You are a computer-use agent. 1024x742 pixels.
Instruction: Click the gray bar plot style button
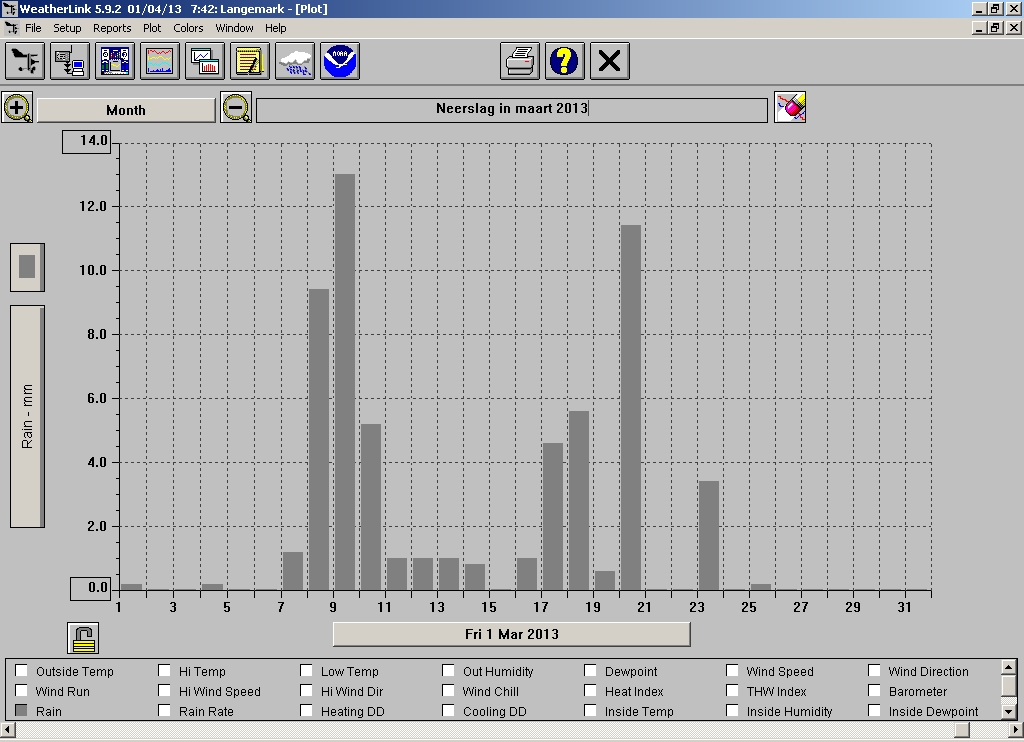(27, 267)
